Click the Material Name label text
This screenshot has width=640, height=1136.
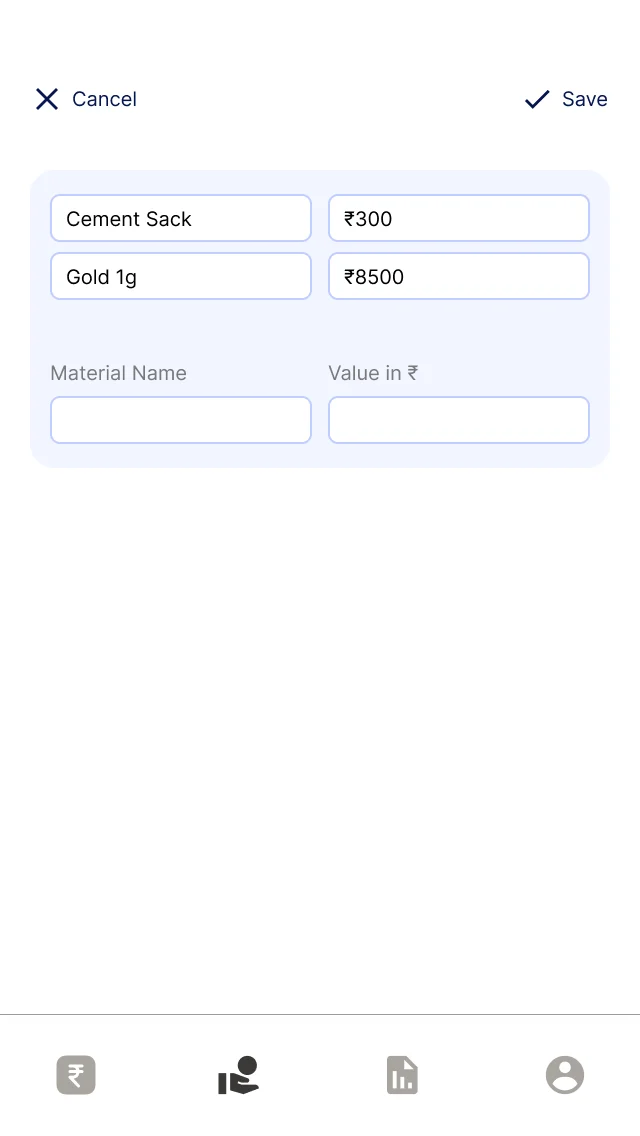pyautogui.click(x=118, y=373)
